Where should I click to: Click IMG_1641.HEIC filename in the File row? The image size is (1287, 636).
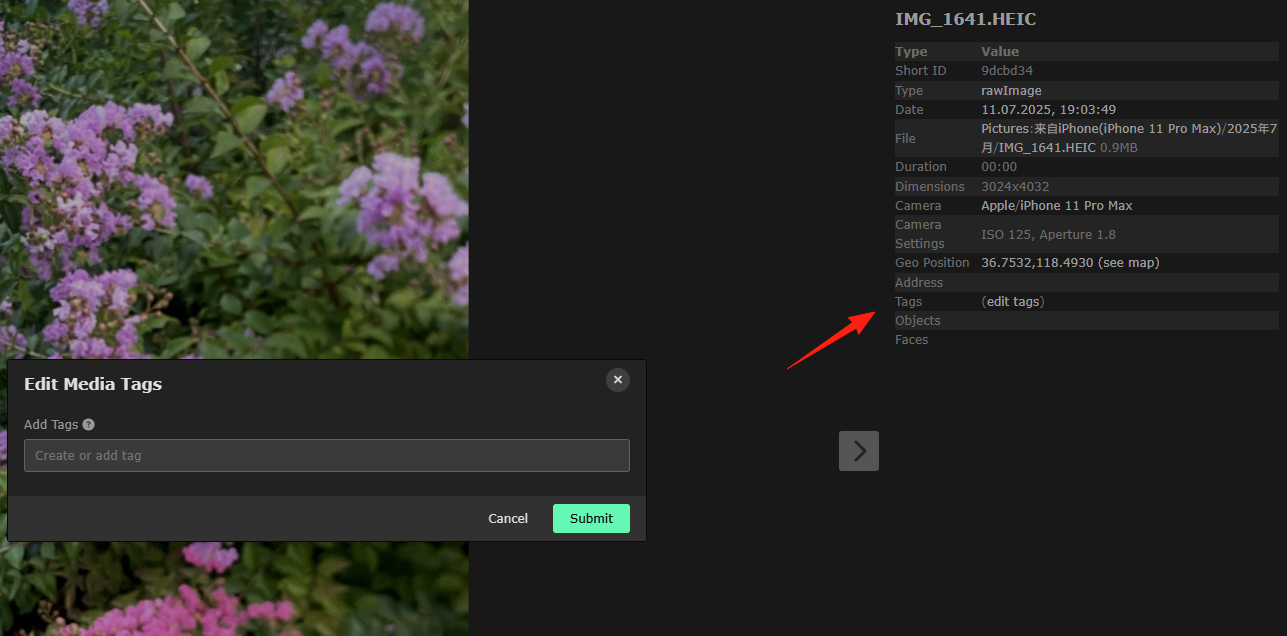tap(1045, 148)
